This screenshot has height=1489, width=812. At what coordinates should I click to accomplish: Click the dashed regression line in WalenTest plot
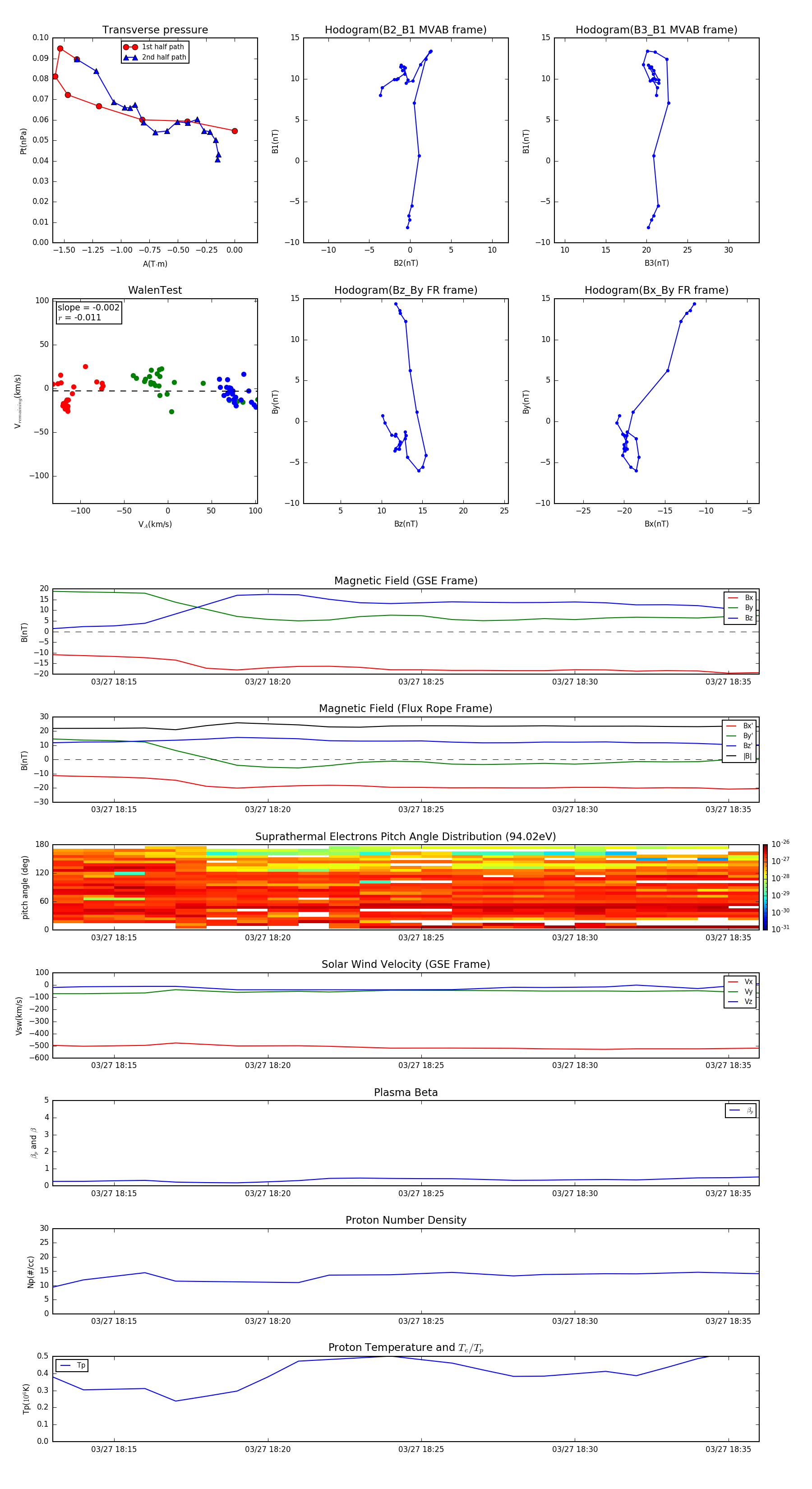pos(155,391)
